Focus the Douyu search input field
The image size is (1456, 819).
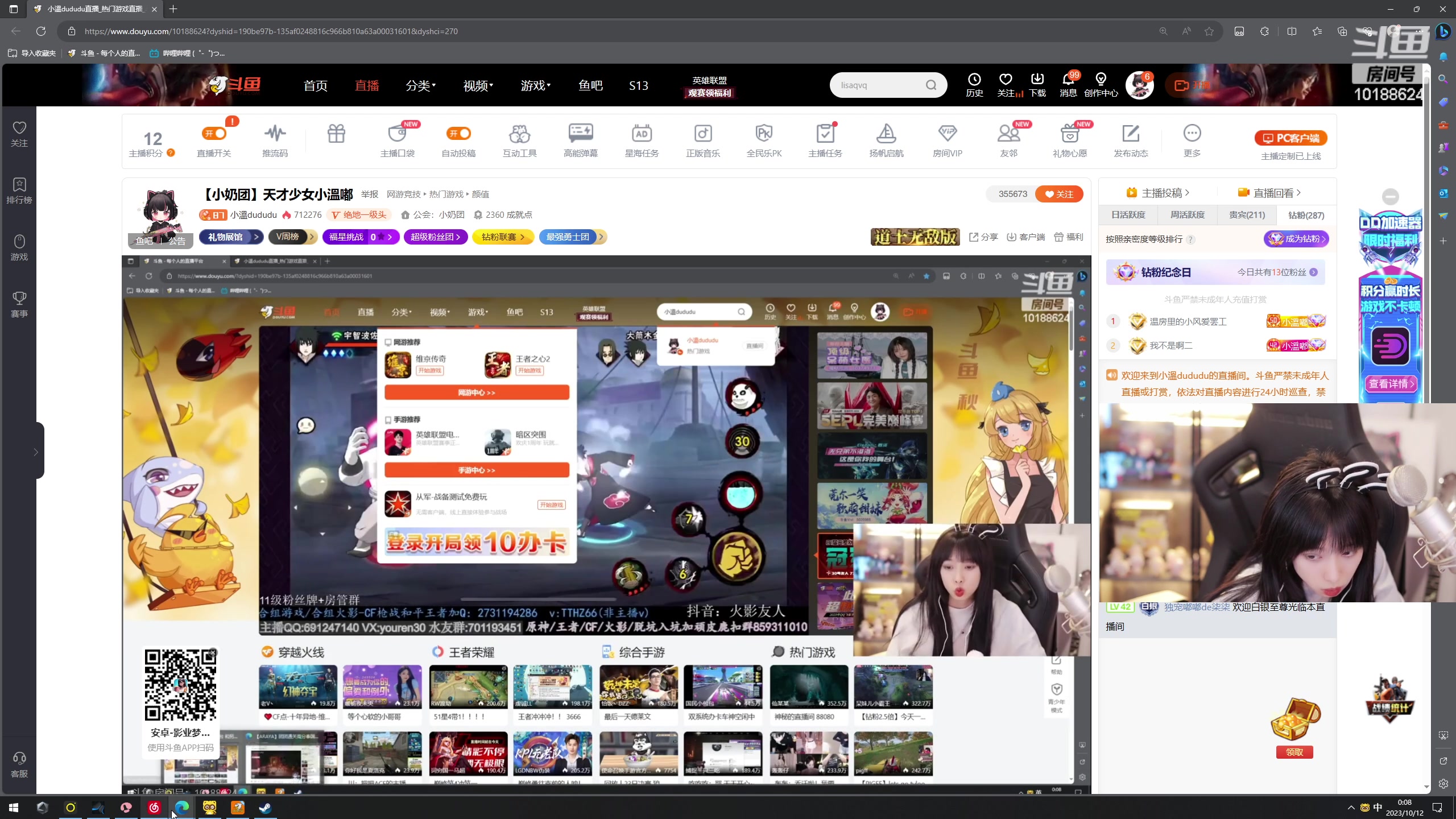coord(879,85)
